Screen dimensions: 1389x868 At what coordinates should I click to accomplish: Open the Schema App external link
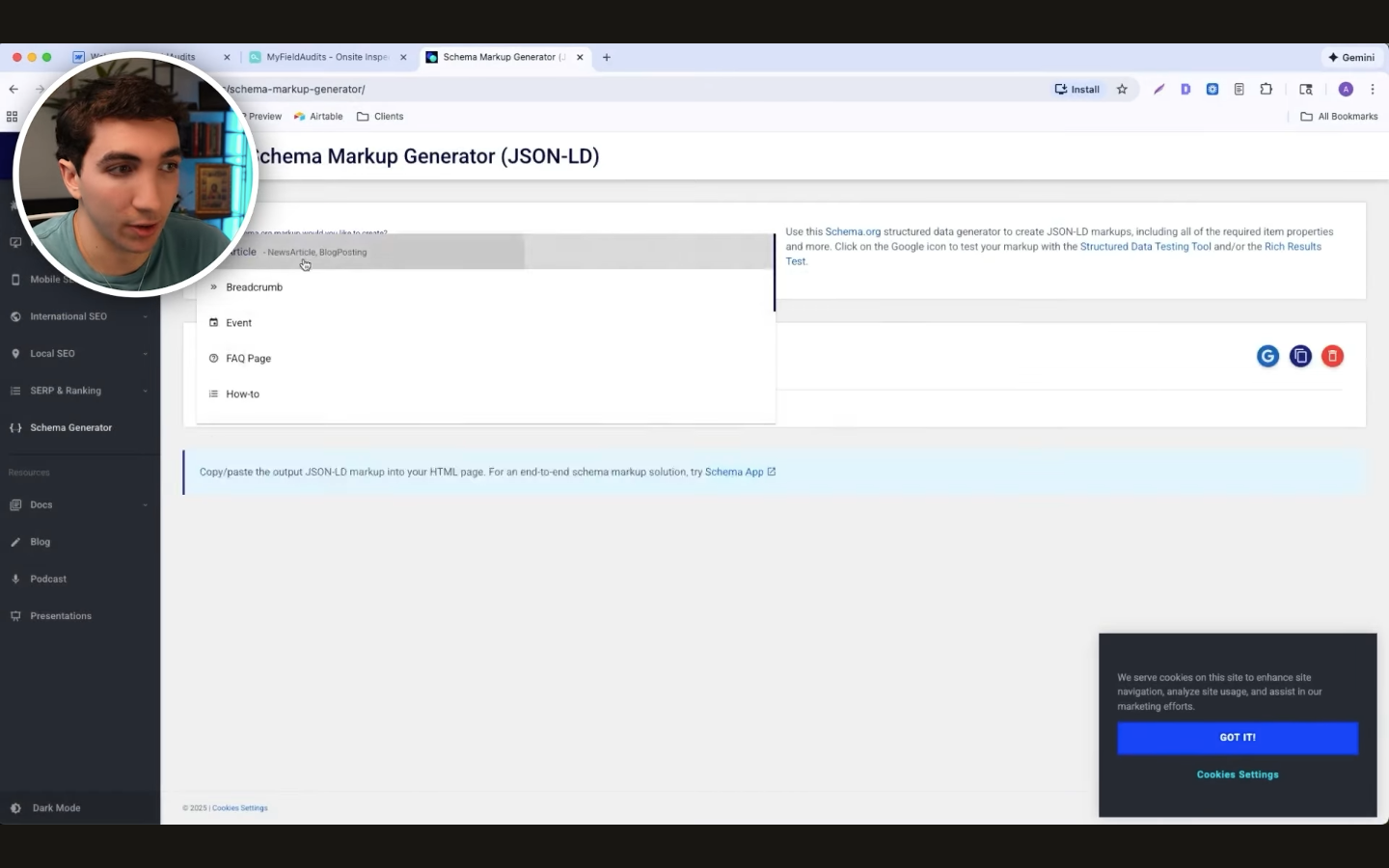pos(740,472)
